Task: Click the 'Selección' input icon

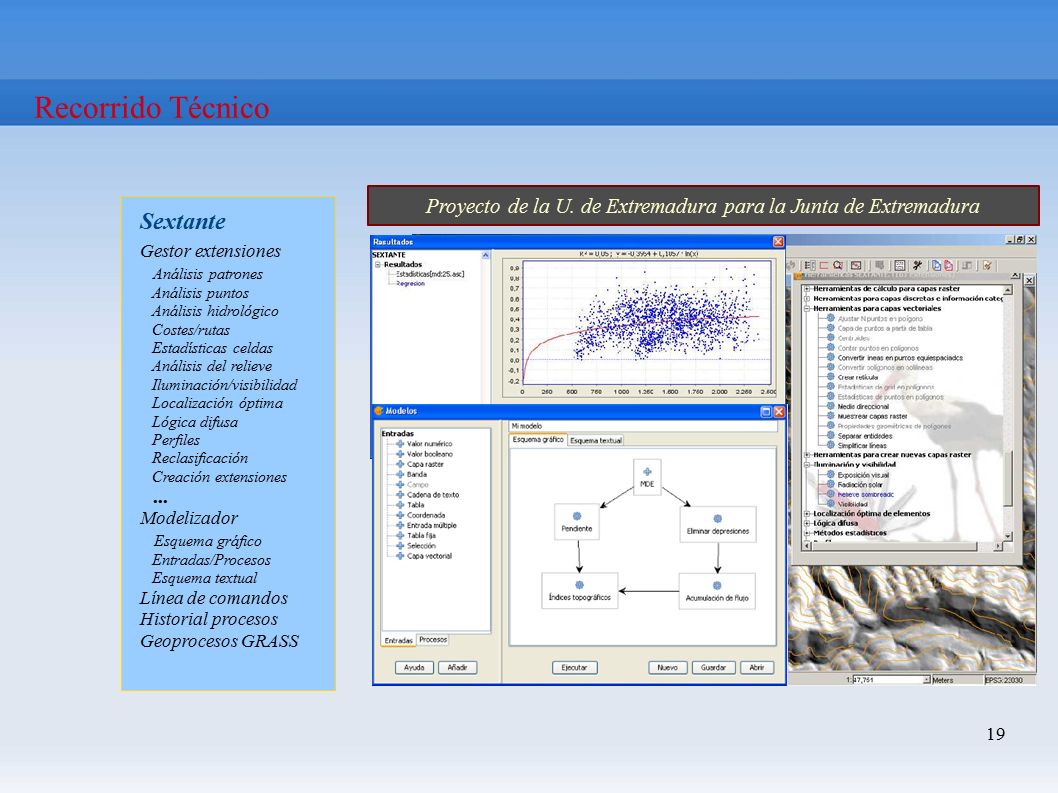Action: coord(400,545)
